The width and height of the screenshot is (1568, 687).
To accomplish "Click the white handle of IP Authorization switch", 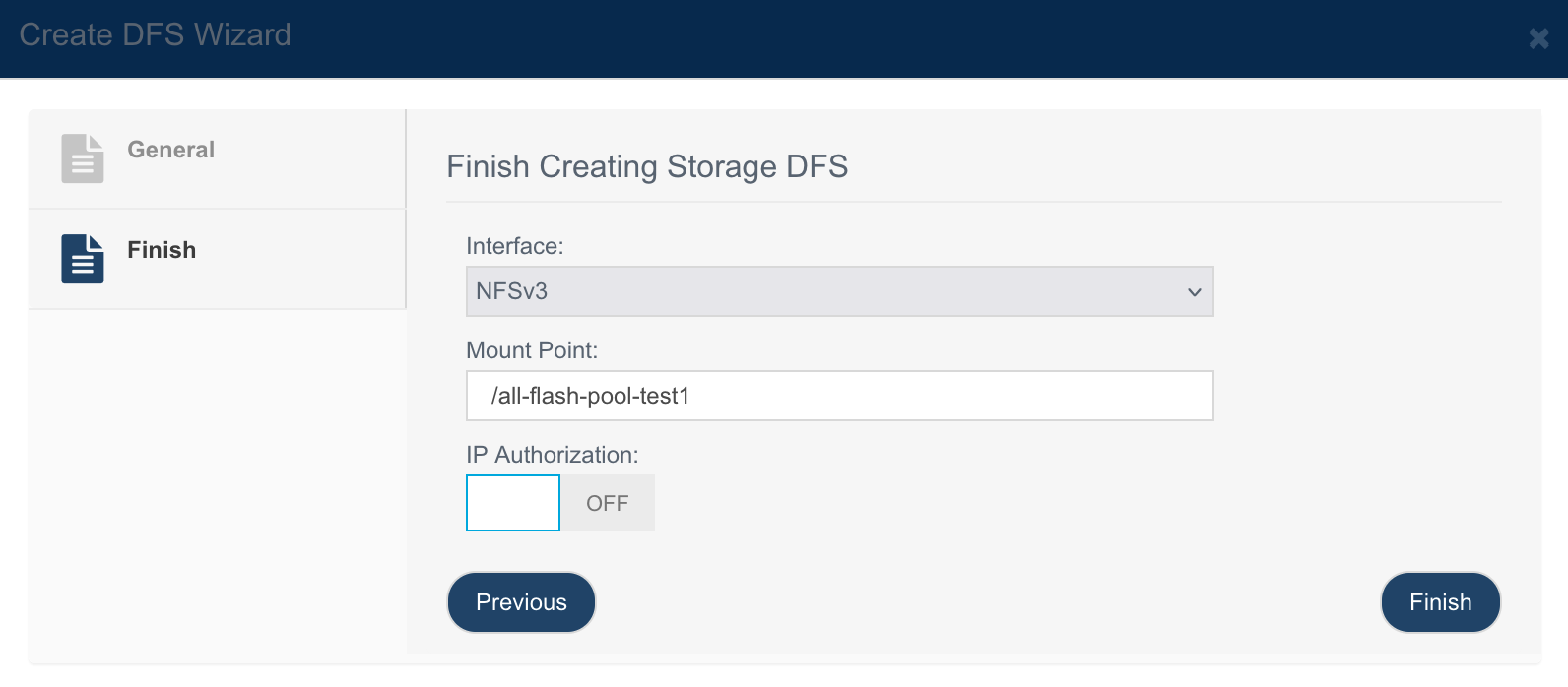I will [x=513, y=503].
